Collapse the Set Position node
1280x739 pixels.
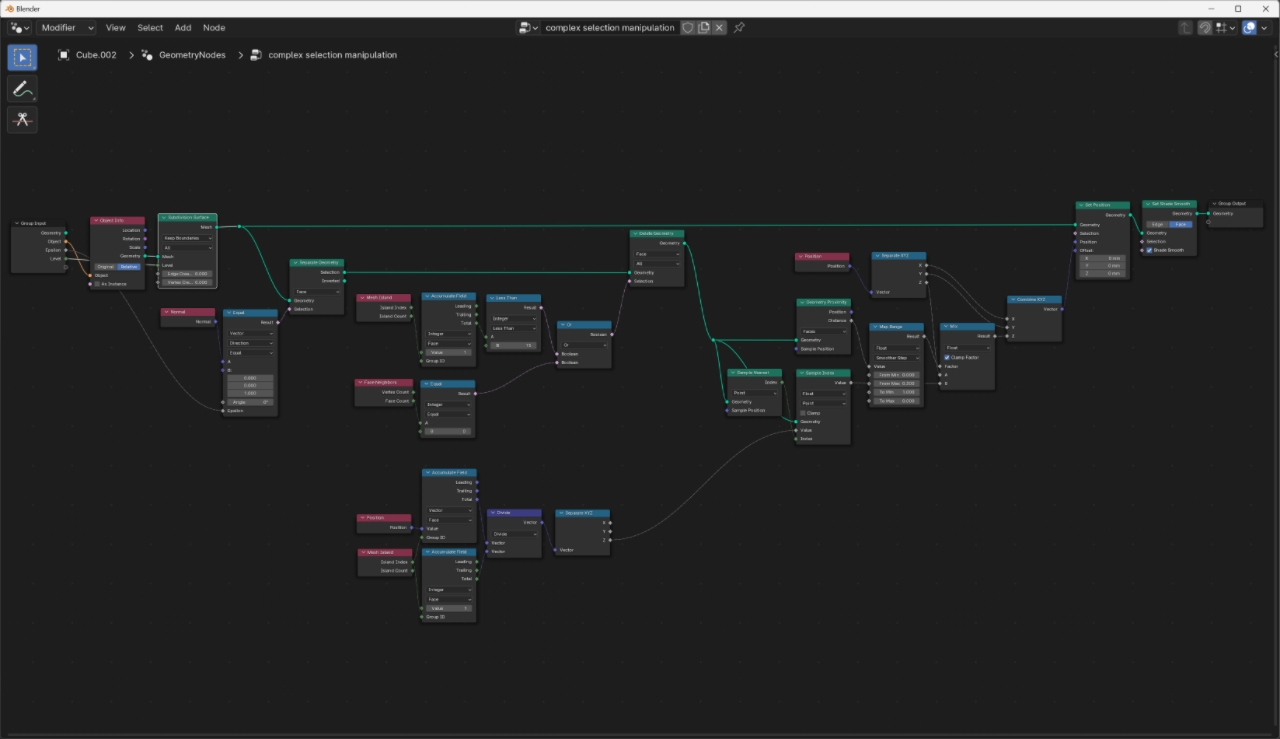pos(1082,205)
